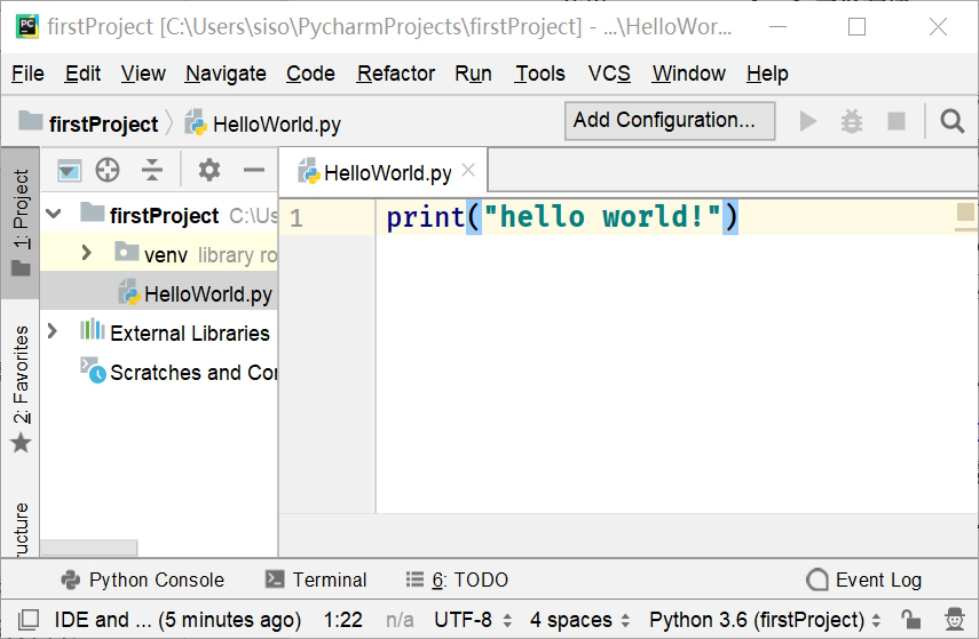Open the Navigate menu
The width and height of the screenshot is (979, 639).
225,74
